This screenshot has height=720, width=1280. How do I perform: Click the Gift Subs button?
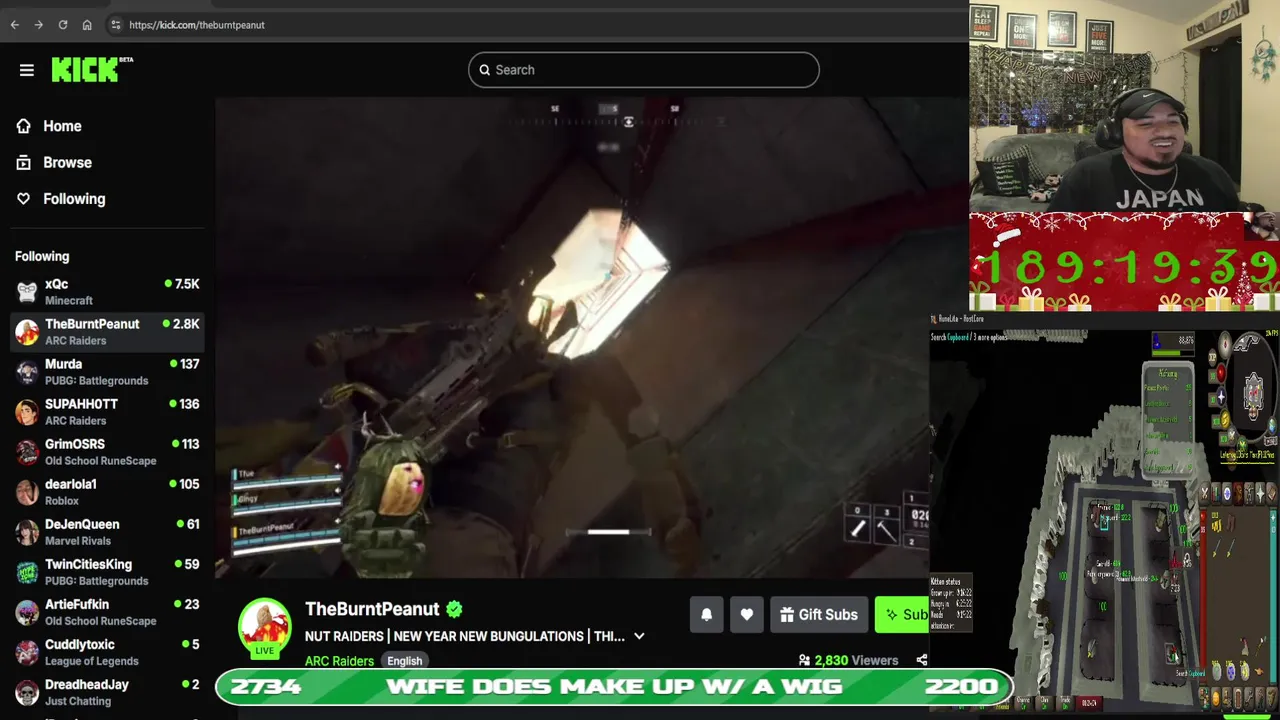819,615
